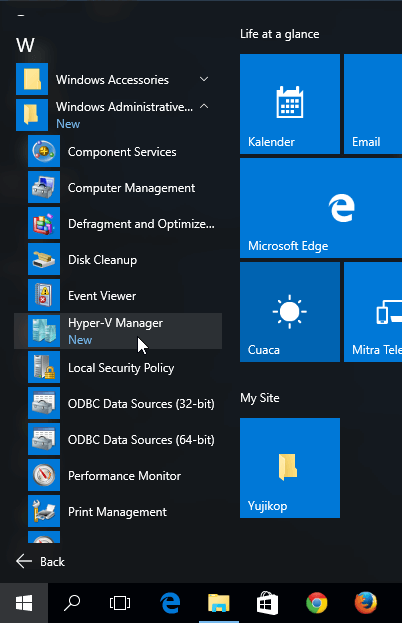Screen dimensions: 402x623
Task: Click the Windows Accessories folder icon
Action: pos(32,79)
